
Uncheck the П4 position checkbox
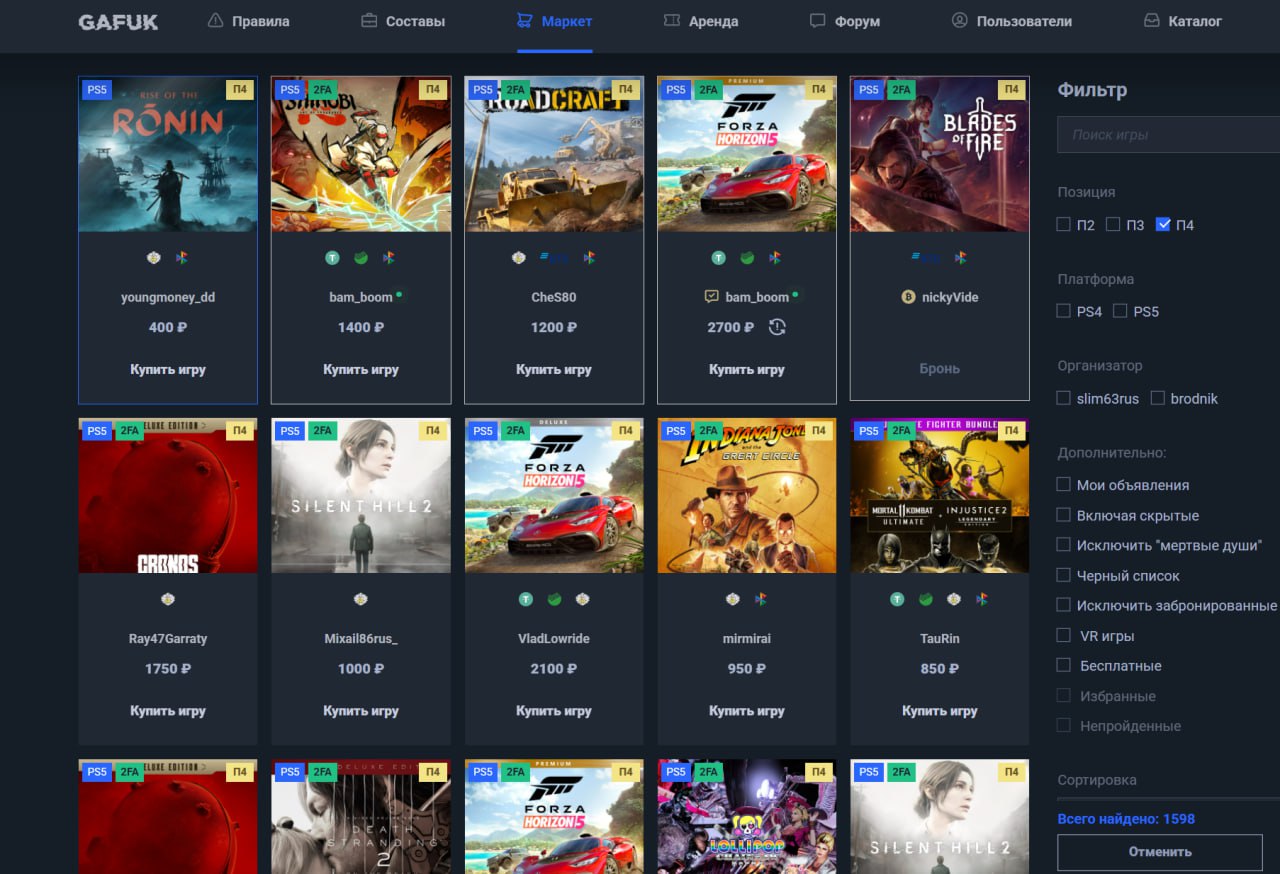1162,225
